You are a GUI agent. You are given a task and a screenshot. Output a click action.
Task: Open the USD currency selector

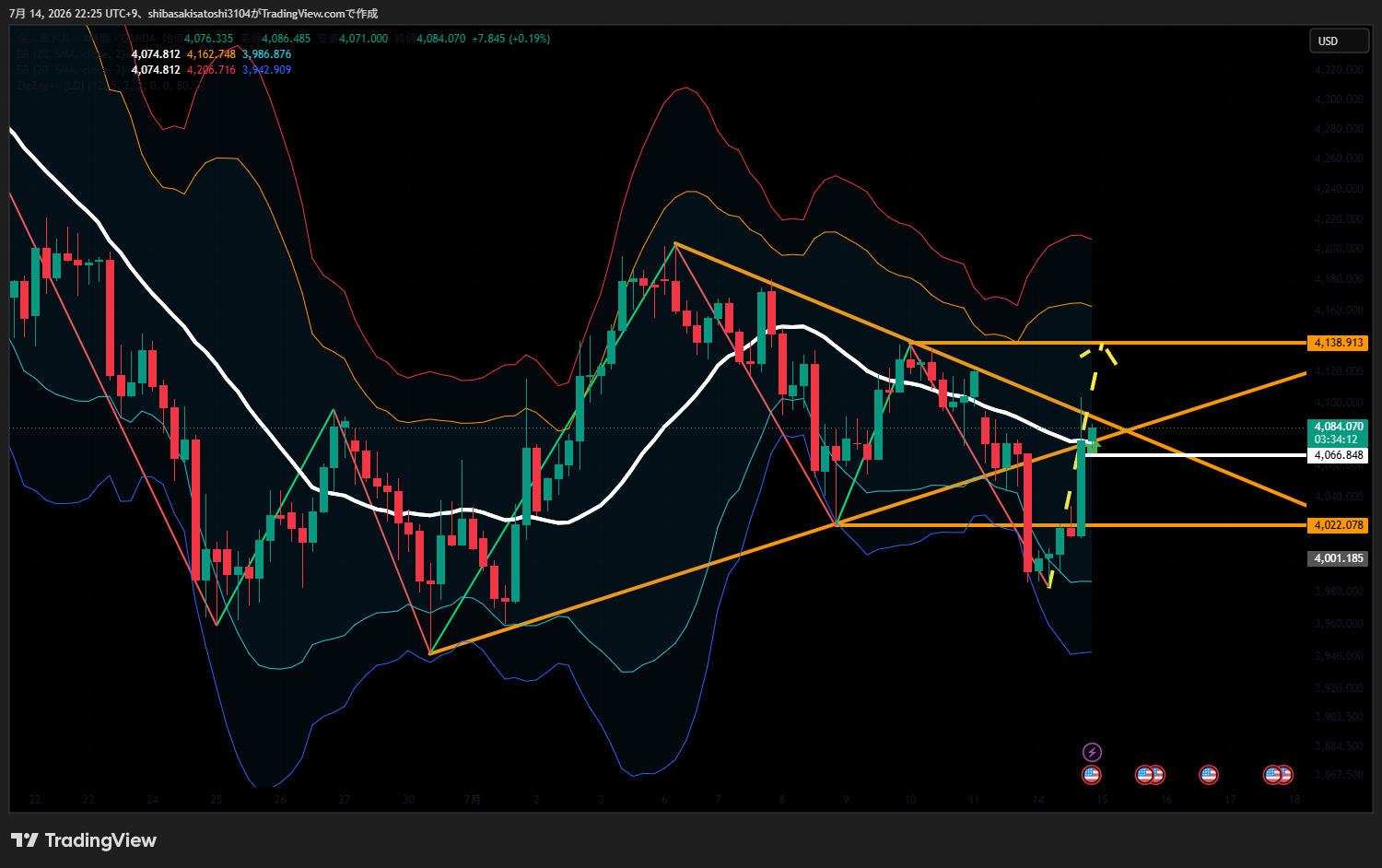1339,41
